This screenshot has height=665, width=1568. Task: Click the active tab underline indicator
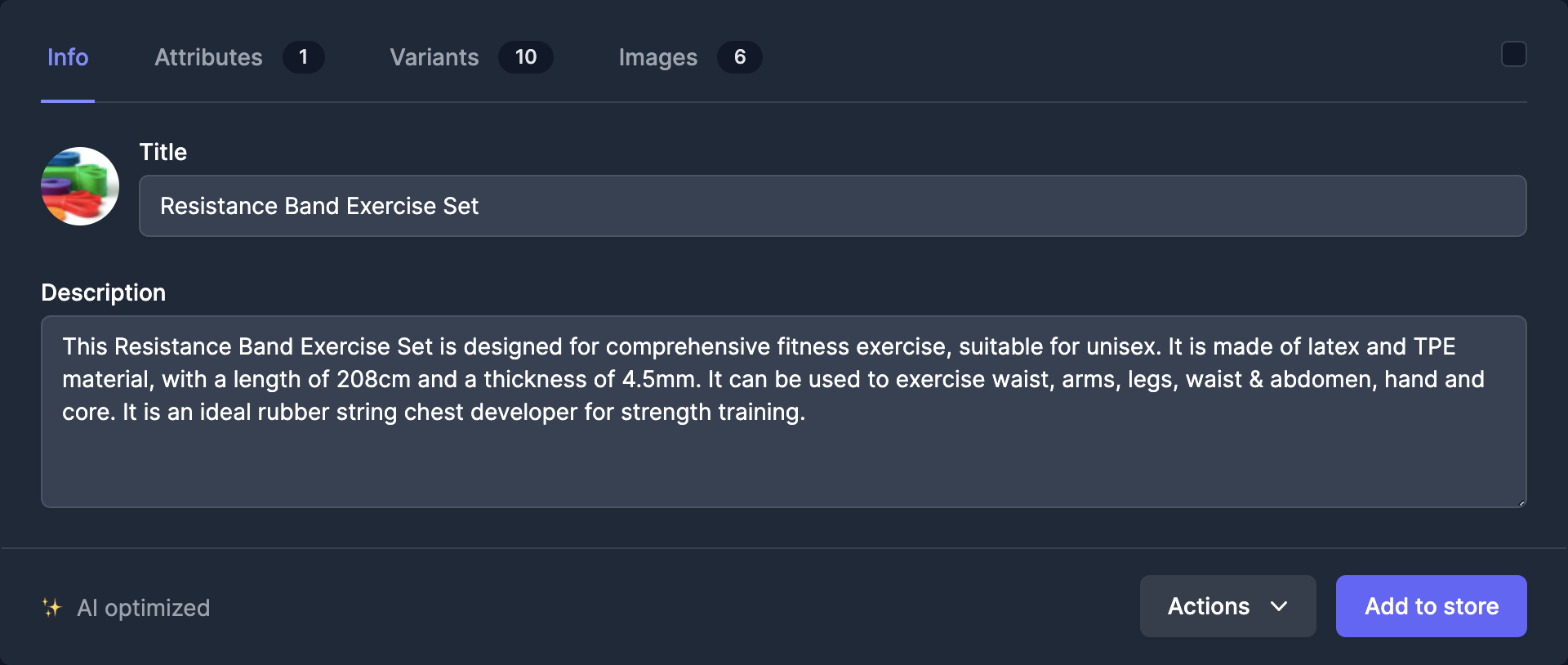coord(68,102)
